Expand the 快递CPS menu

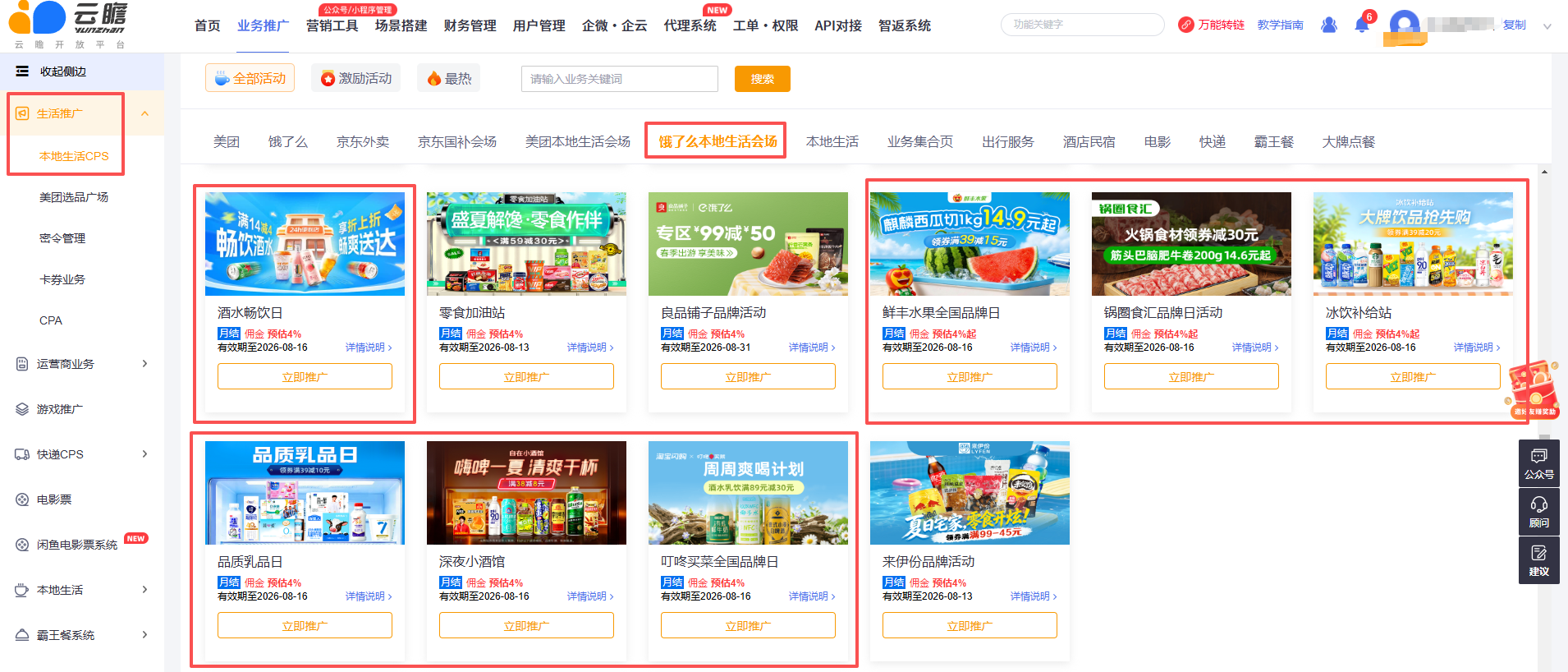pos(144,453)
